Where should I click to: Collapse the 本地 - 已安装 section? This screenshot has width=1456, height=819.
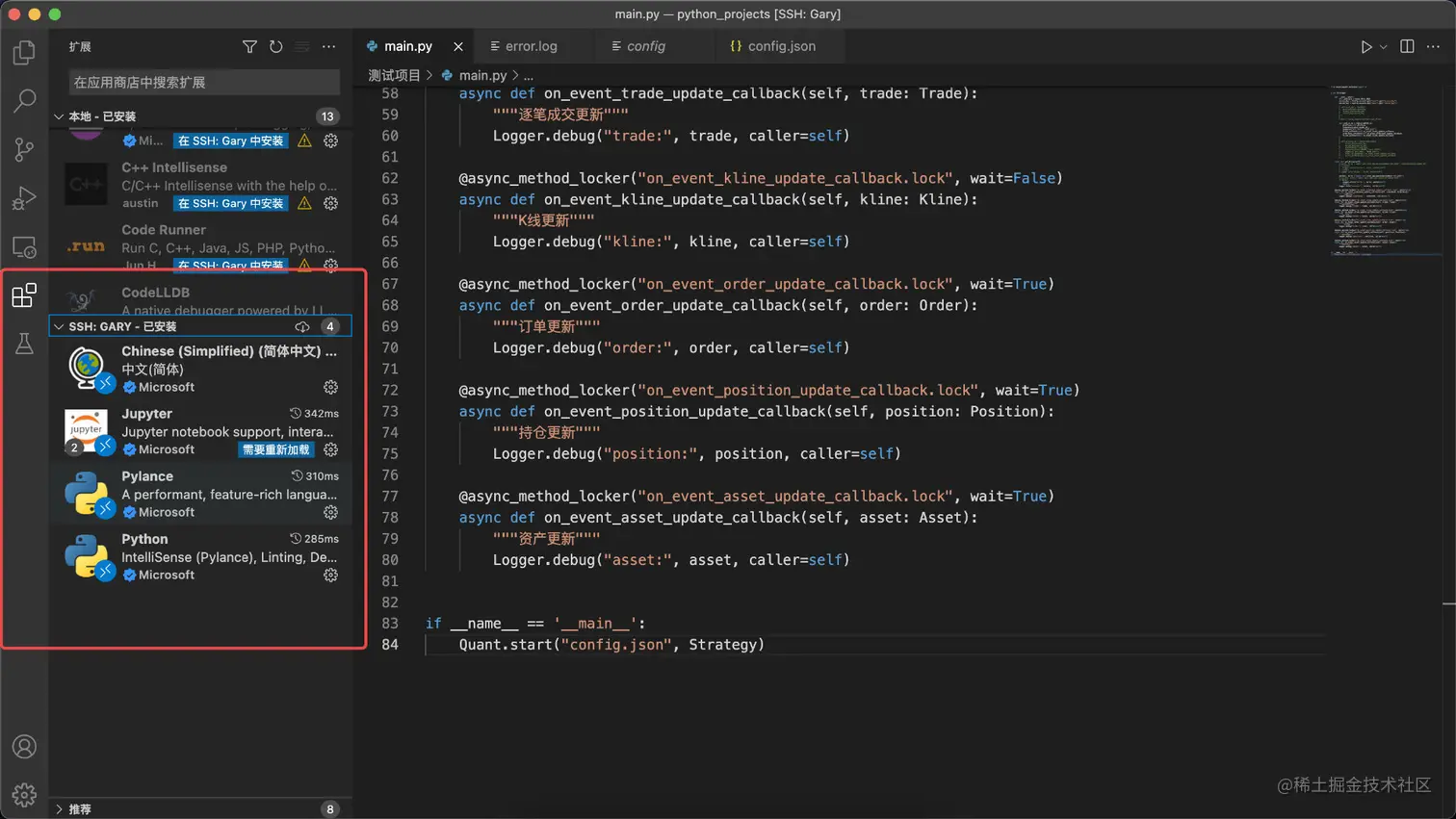(59, 116)
